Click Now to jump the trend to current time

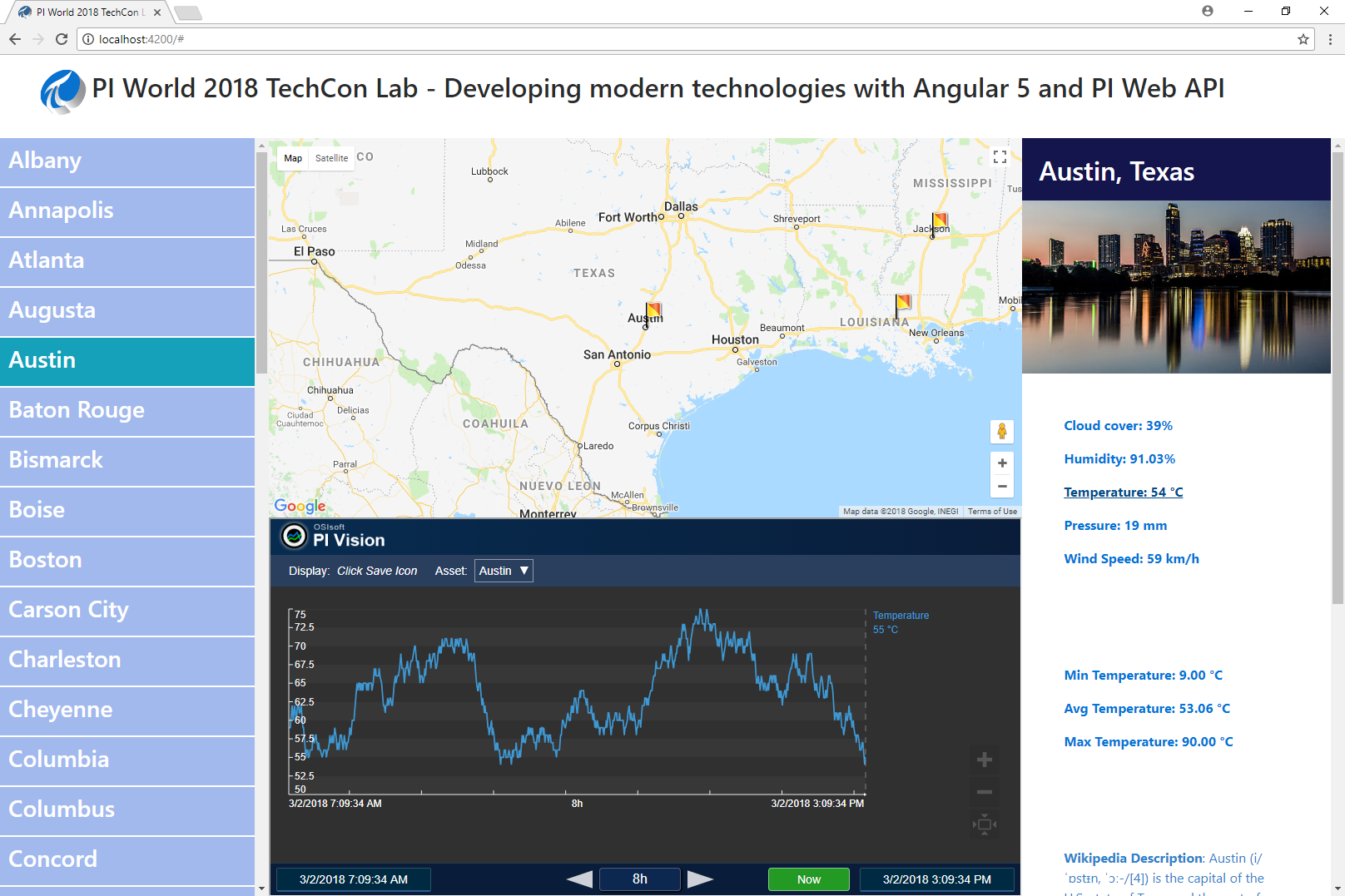807,879
